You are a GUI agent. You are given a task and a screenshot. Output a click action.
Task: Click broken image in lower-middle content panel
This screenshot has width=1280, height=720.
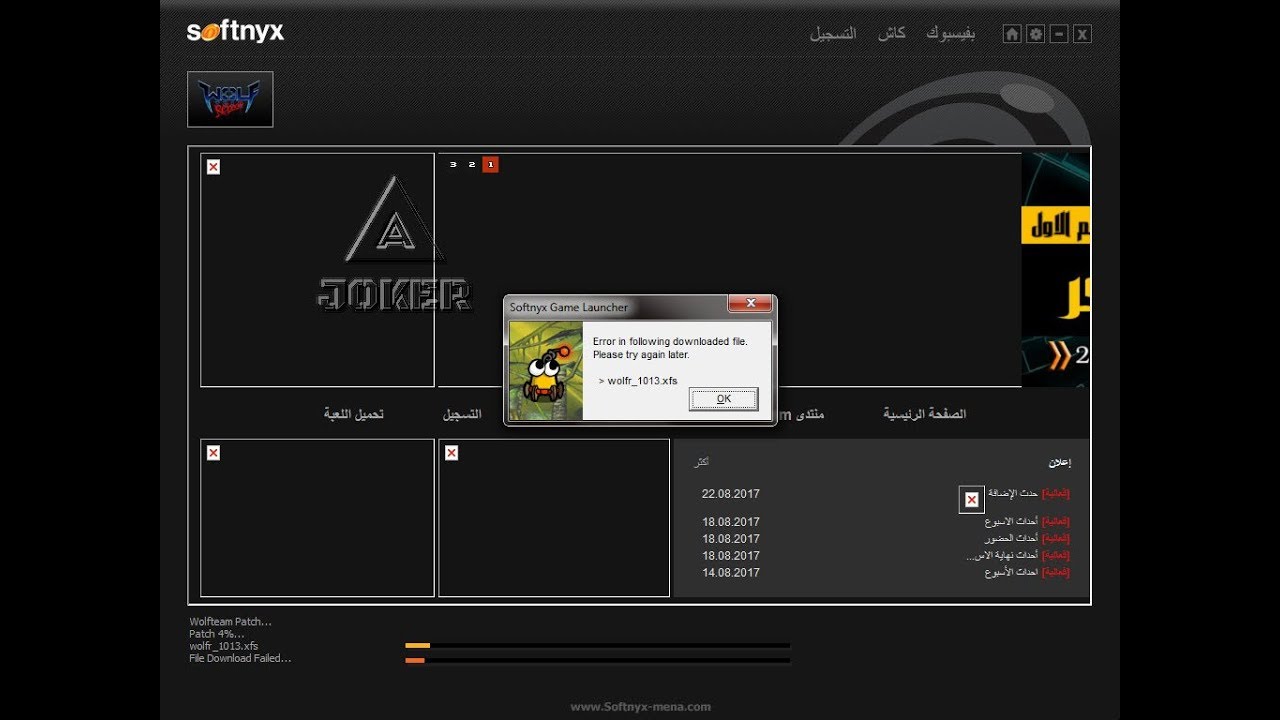(x=451, y=453)
